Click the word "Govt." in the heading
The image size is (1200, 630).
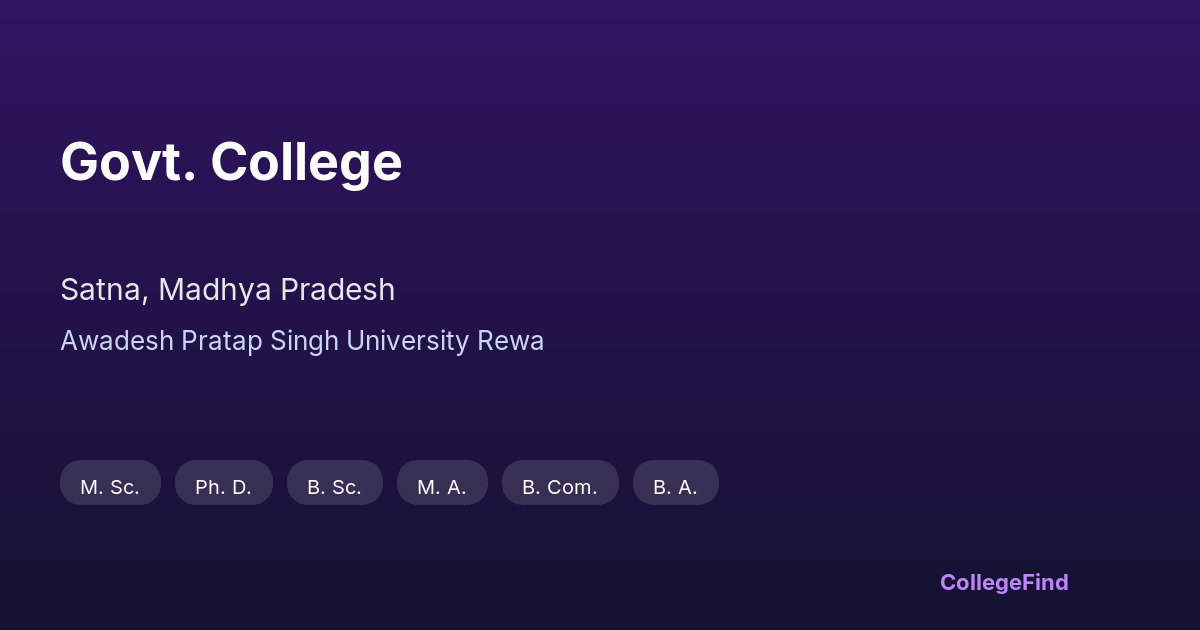coord(128,161)
